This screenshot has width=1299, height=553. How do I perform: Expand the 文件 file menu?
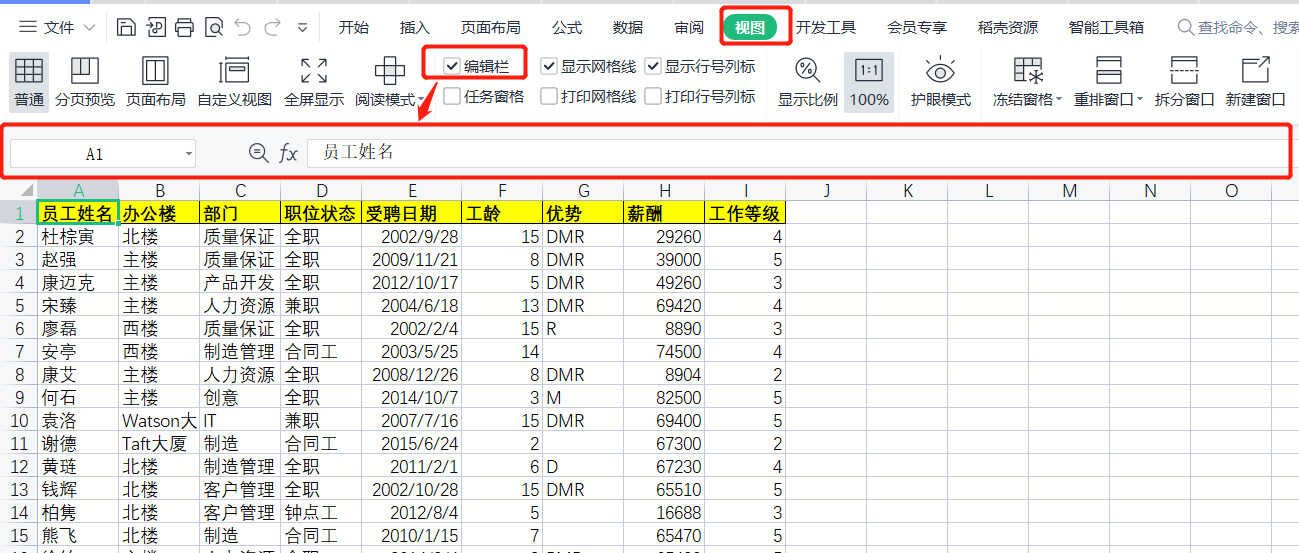[x=57, y=27]
